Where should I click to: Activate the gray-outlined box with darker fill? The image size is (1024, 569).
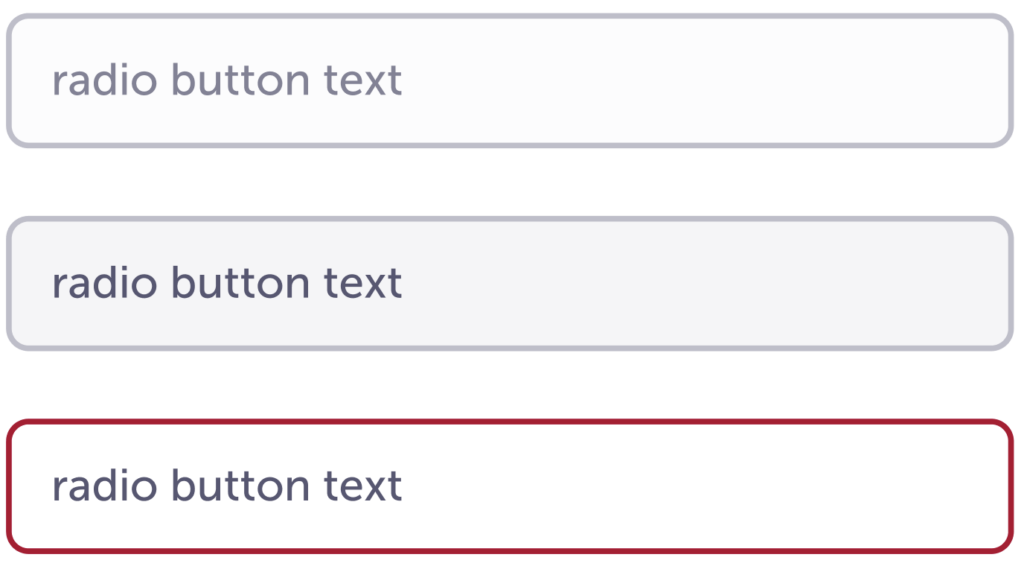(x=510, y=284)
